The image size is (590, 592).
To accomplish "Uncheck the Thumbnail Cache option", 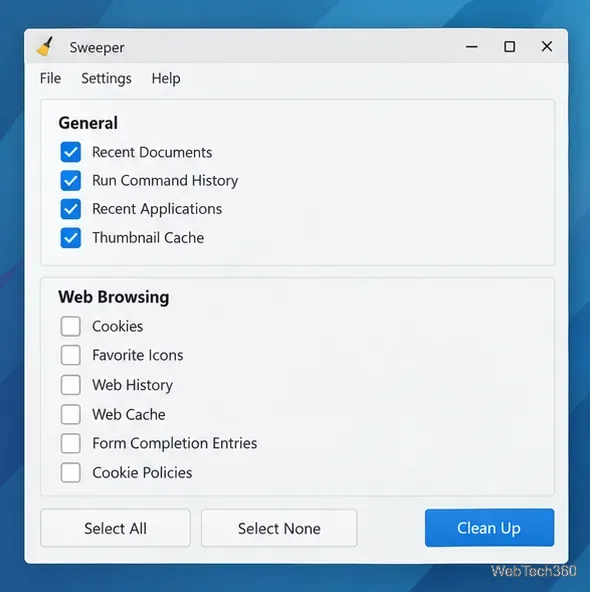I will click(x=71, y=238).
